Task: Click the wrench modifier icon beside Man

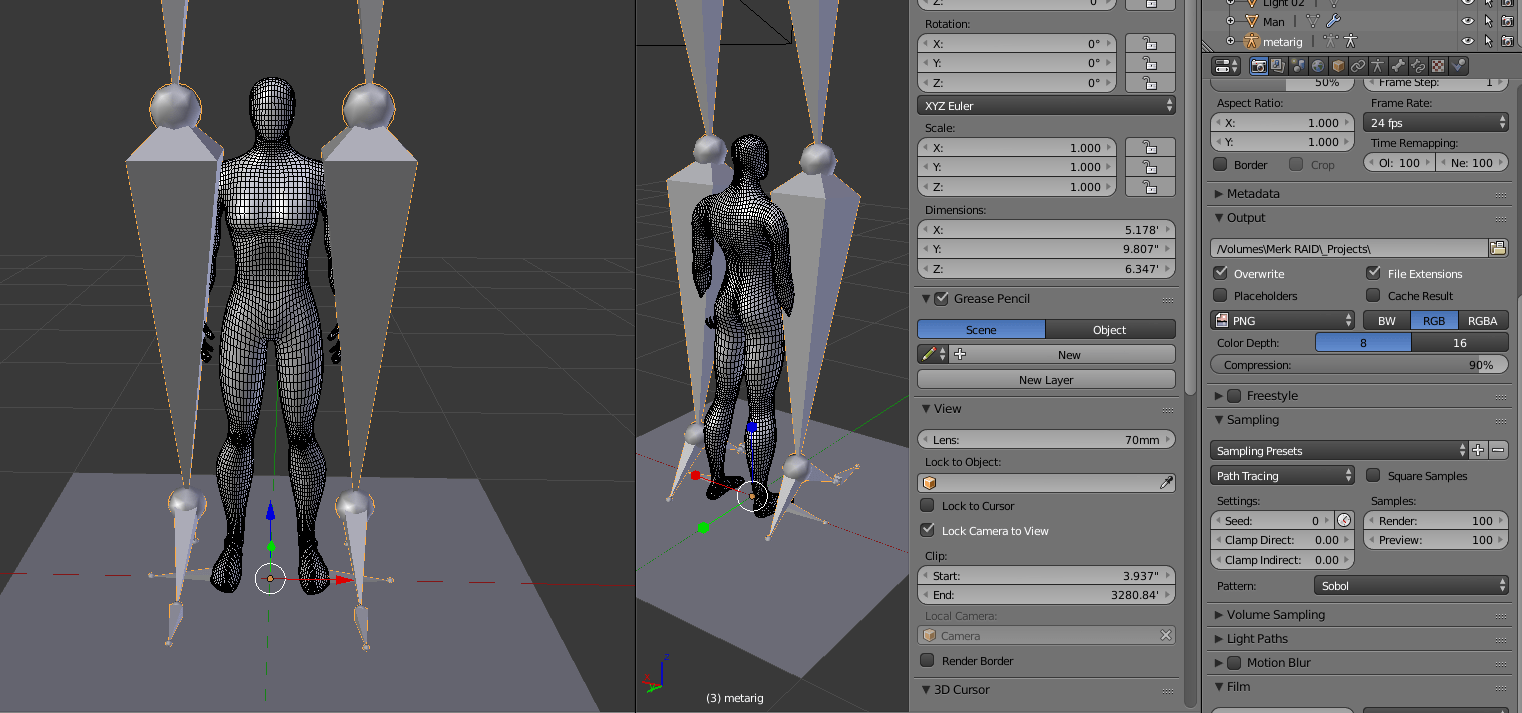Action: [1333, 20]
